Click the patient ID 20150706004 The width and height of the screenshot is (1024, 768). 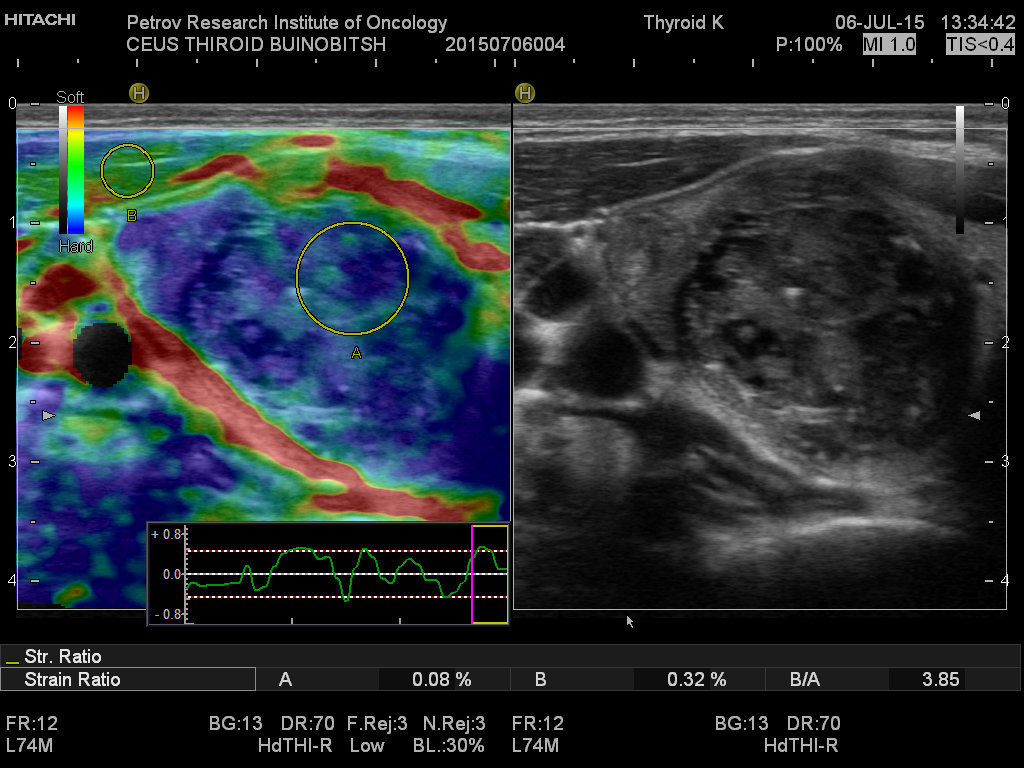click(505, 45)
